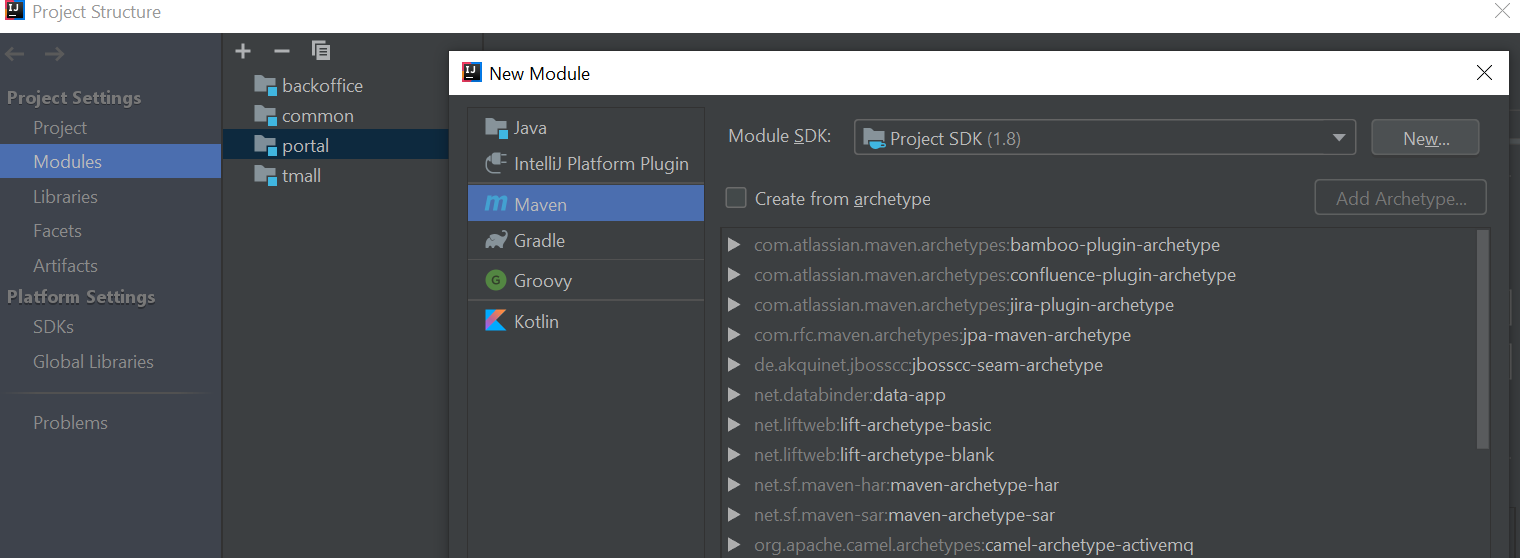This screenshot has width=1520, height=558.
Task: Close the New Module dialog
Action: (1484, 73)
